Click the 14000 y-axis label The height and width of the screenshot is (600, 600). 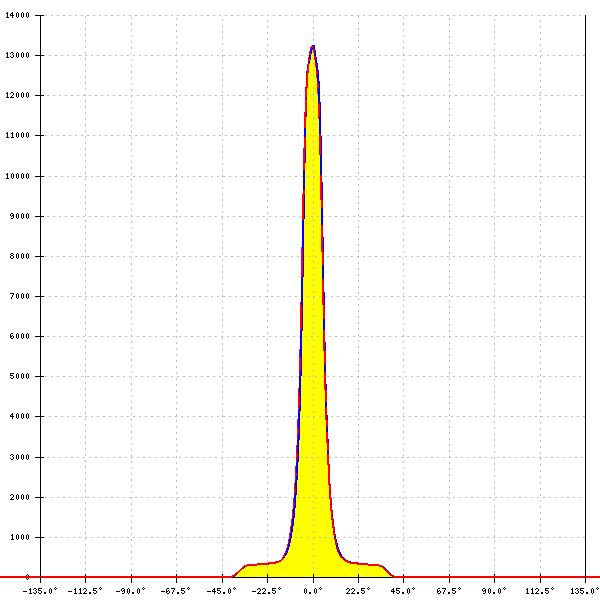(x=18, y=15)
